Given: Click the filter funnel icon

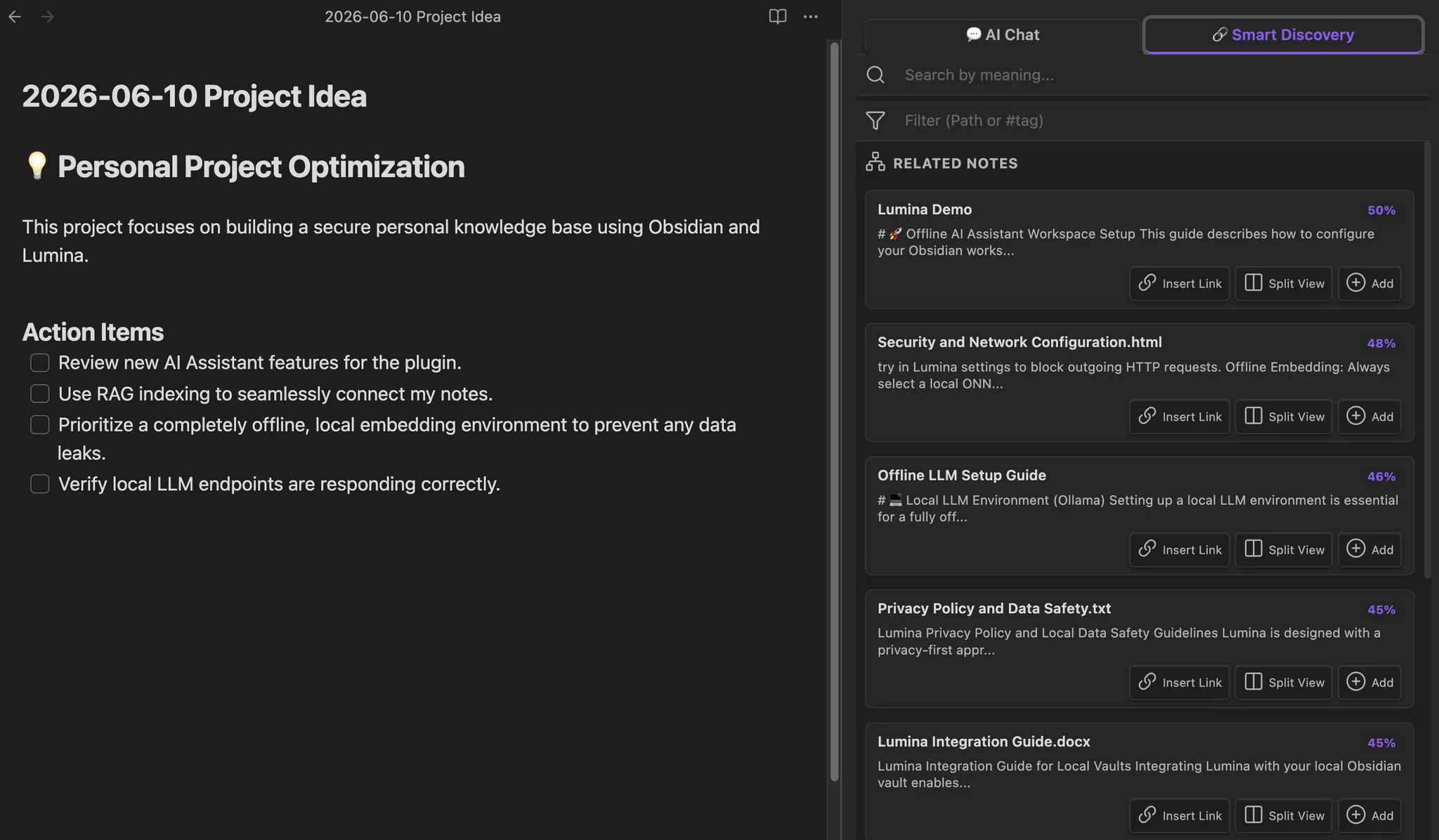Looking at the screenshot, I should 875,120.
